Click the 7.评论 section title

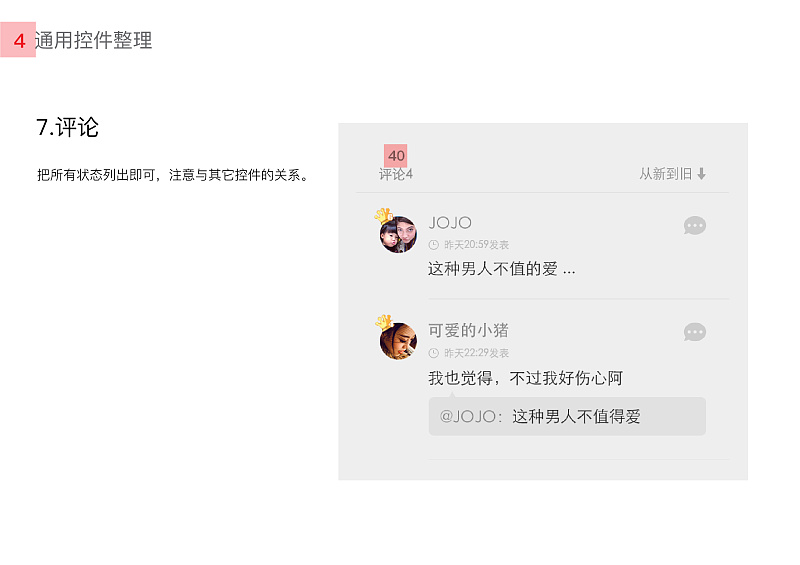click(x=67, y=127)
